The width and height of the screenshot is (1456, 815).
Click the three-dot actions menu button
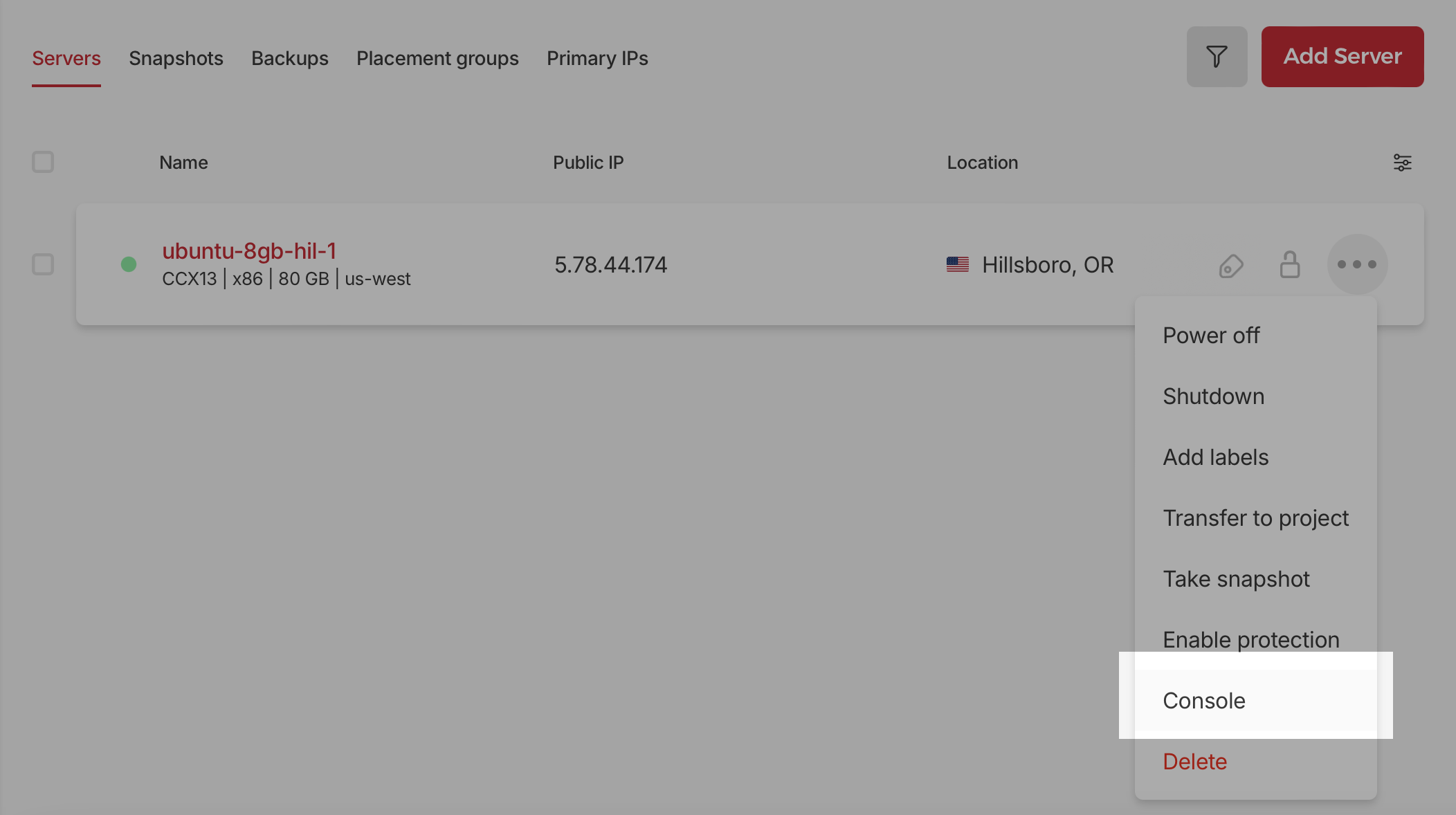(1357, 264)
